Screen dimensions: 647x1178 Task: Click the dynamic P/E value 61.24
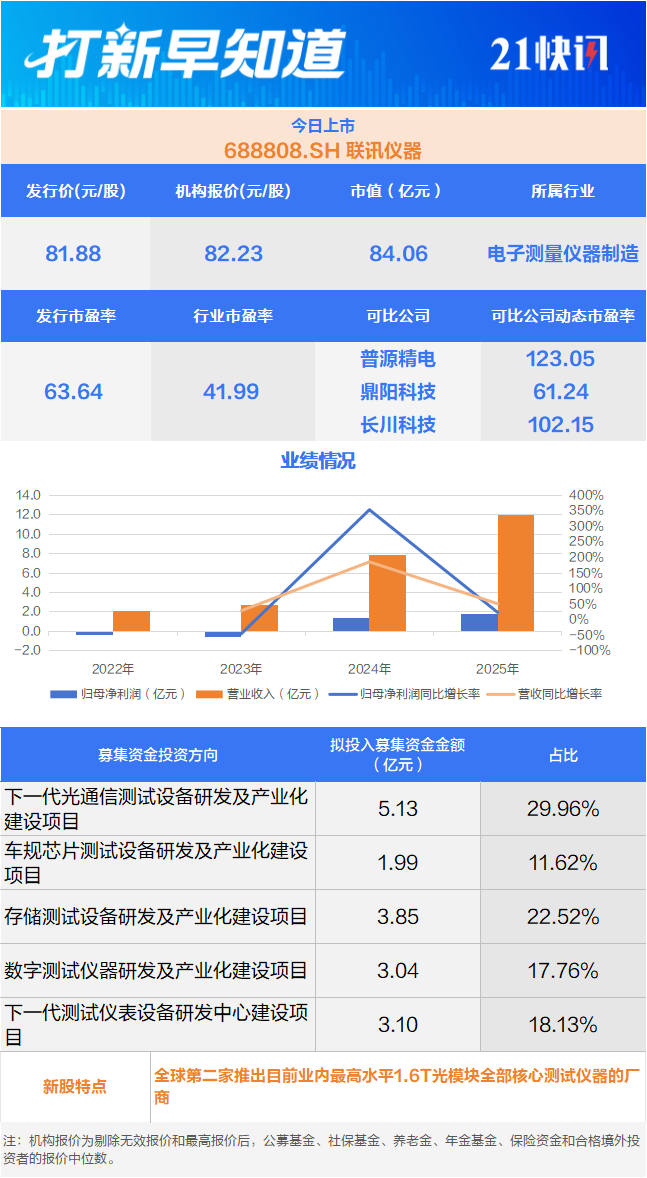pyautogui.click(x=560, y=392)
